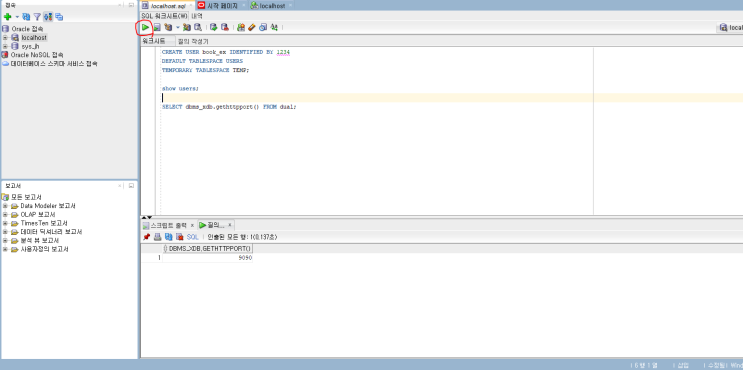Select the Oracle 접속 tree node
Image resolution: width=743 pixels, height=370 pixels.
[27, 28]
